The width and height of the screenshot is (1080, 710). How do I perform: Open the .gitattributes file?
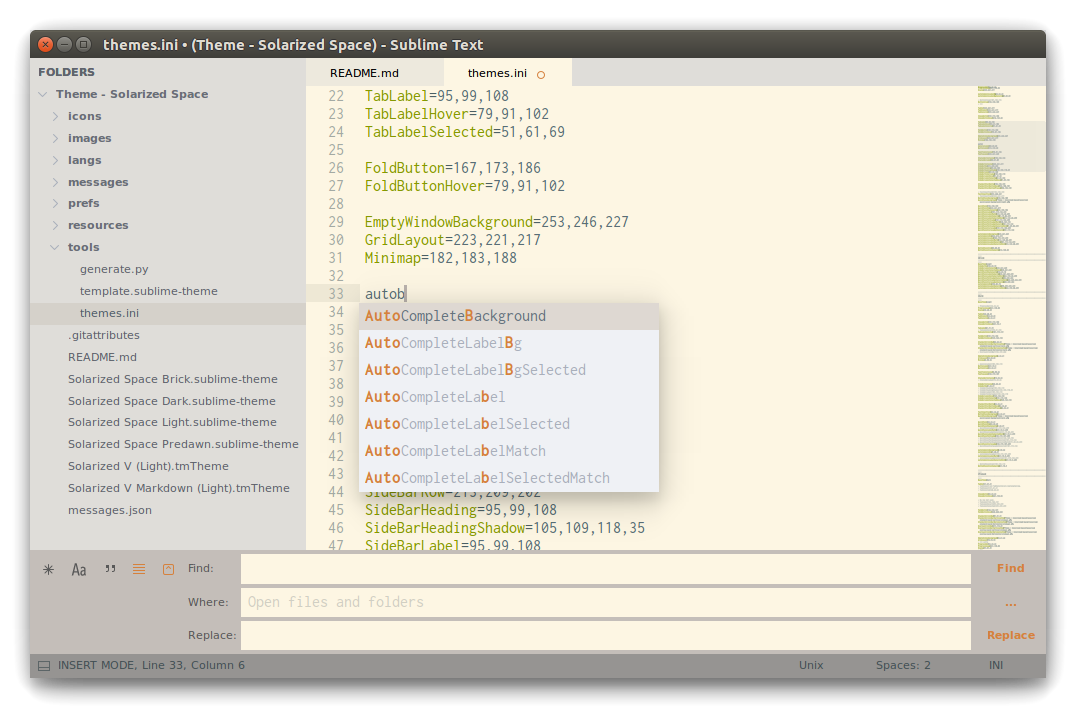103,335
